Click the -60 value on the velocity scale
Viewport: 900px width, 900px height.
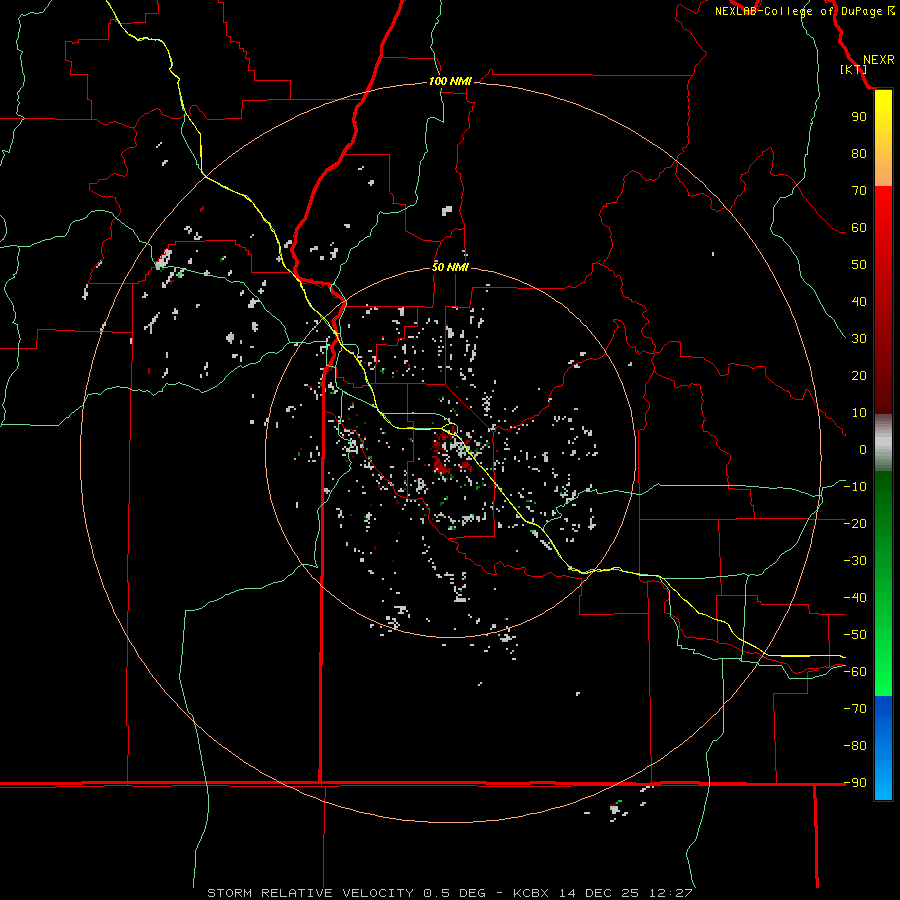pyautogui.click(x=855, y=672)
